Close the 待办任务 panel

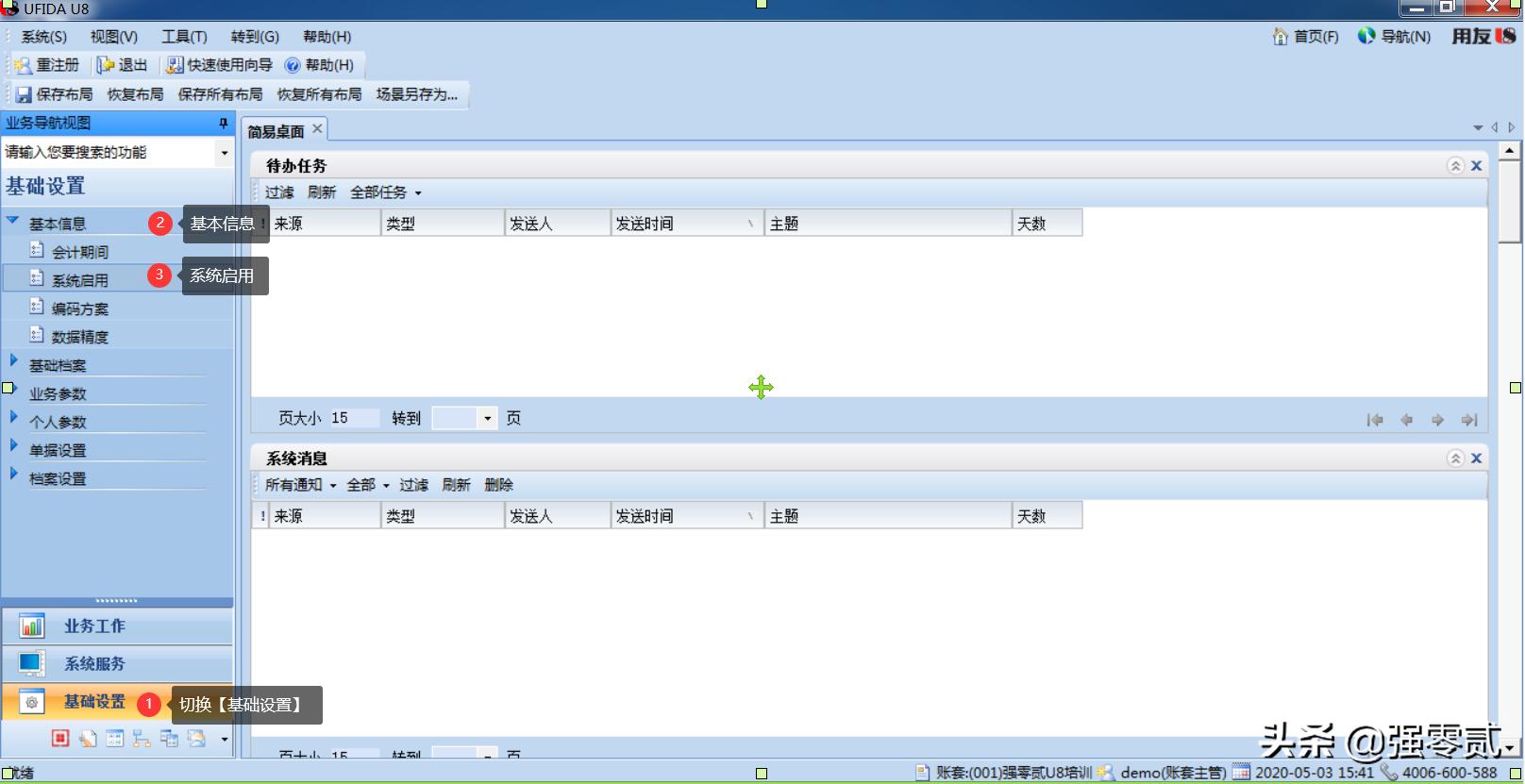[x=1477, y=166]
